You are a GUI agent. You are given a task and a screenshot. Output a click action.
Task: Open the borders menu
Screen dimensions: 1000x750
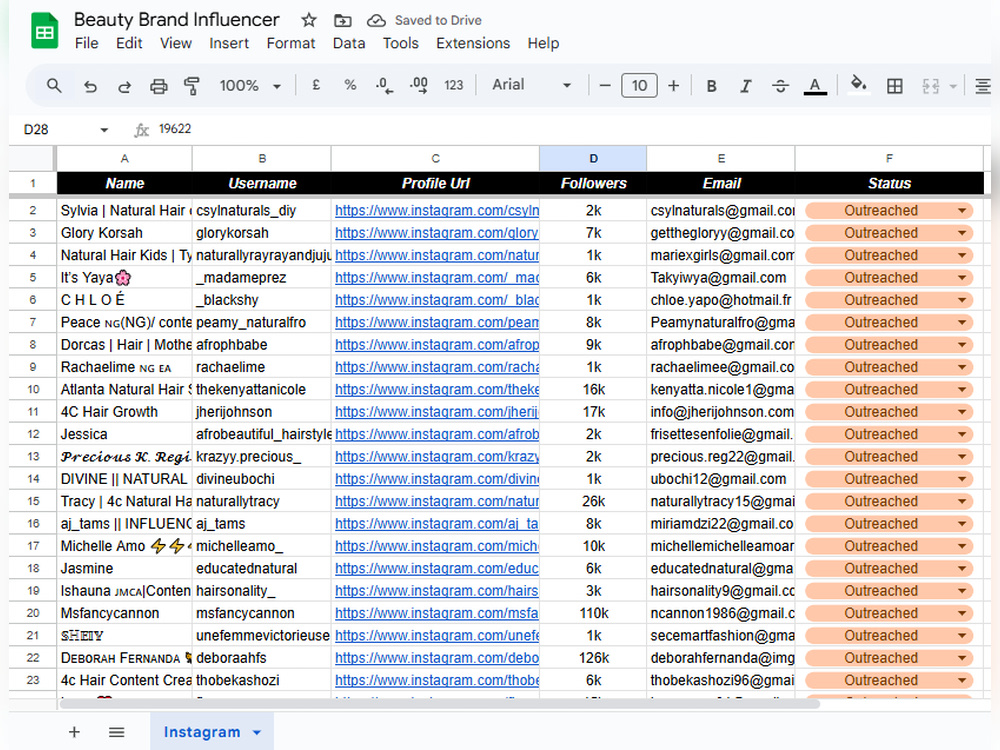point(895,86)
